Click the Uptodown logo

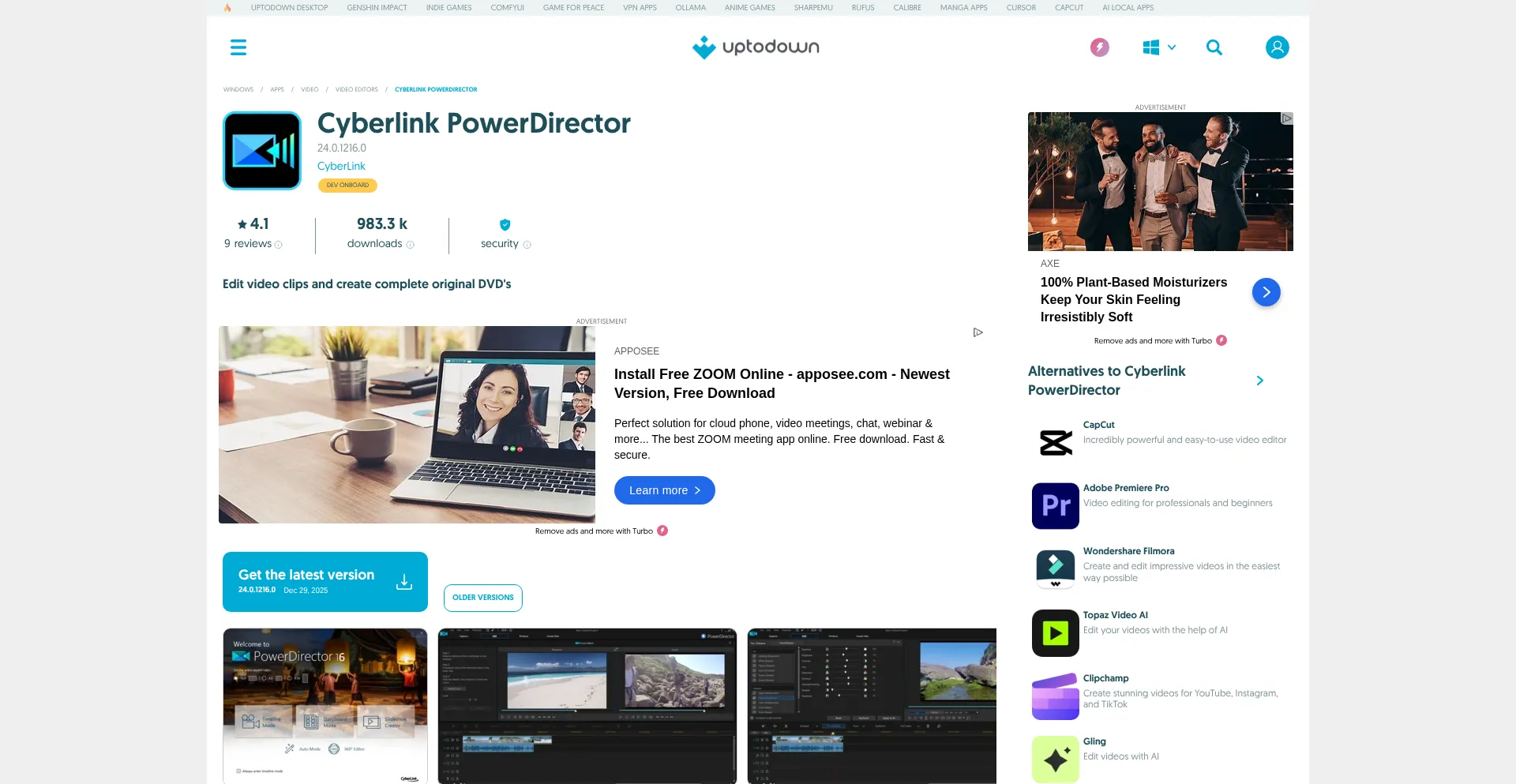(x=756, y=47)
